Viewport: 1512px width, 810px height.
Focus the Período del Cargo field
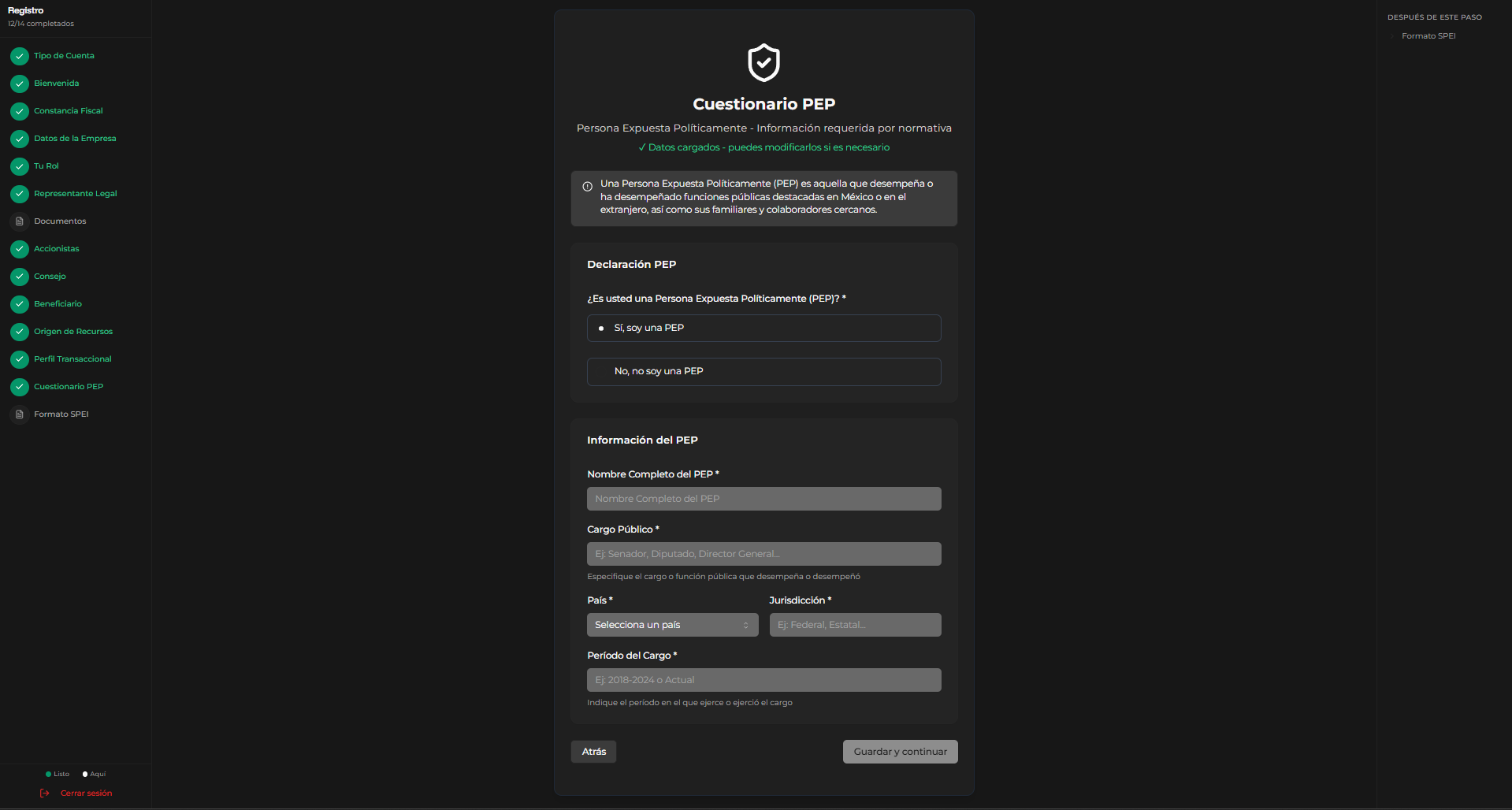point(763,680)
